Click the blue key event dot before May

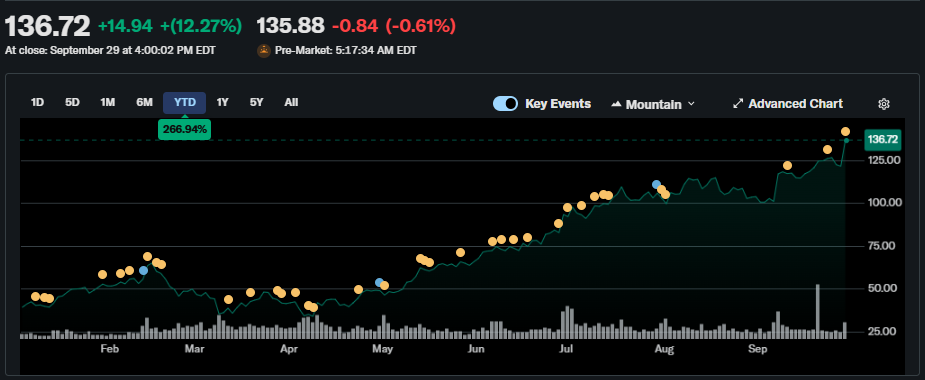[x=379, y=283]
